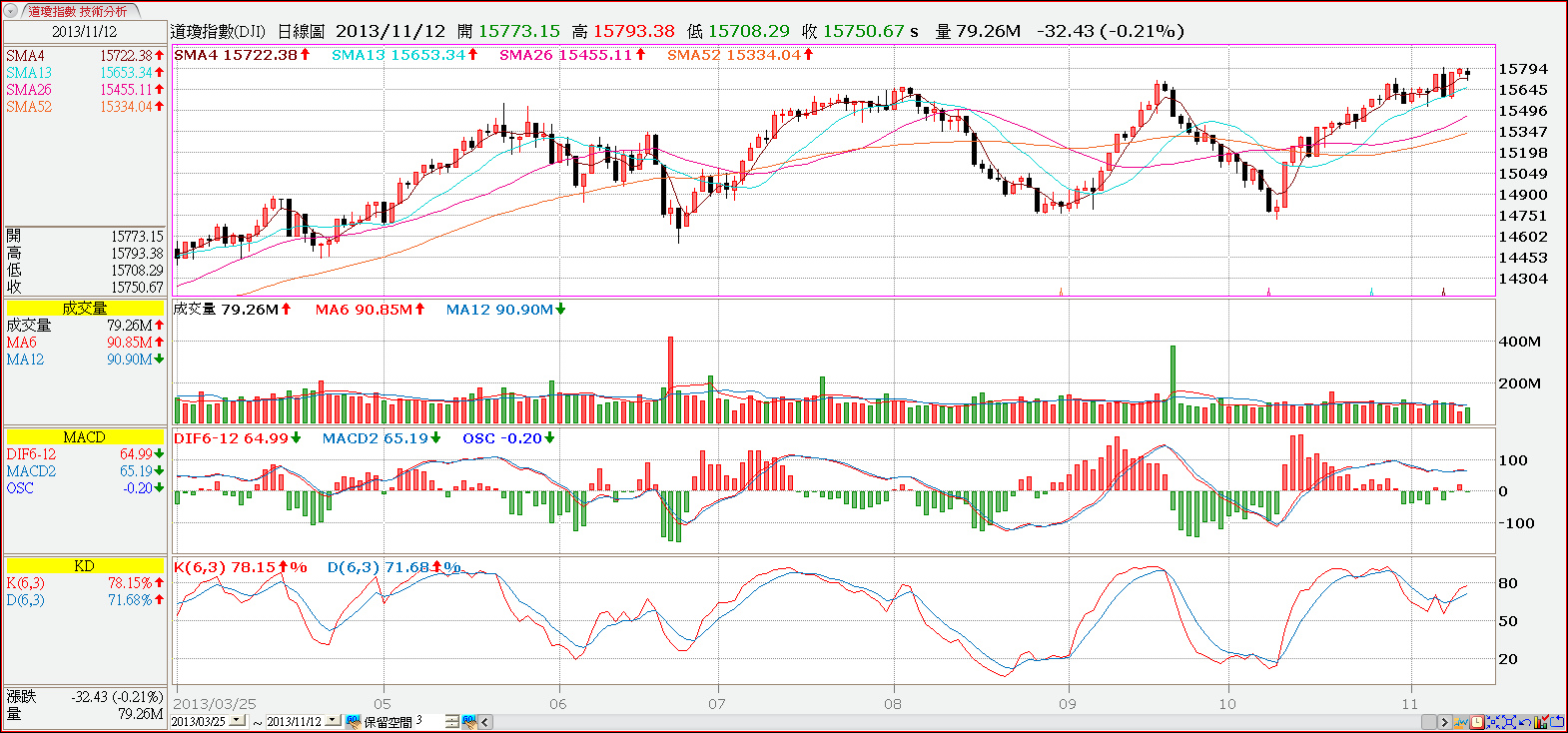Click the OSC -0.20 legend in the MACD chart
1568x733 pixels.
point(508,438)
